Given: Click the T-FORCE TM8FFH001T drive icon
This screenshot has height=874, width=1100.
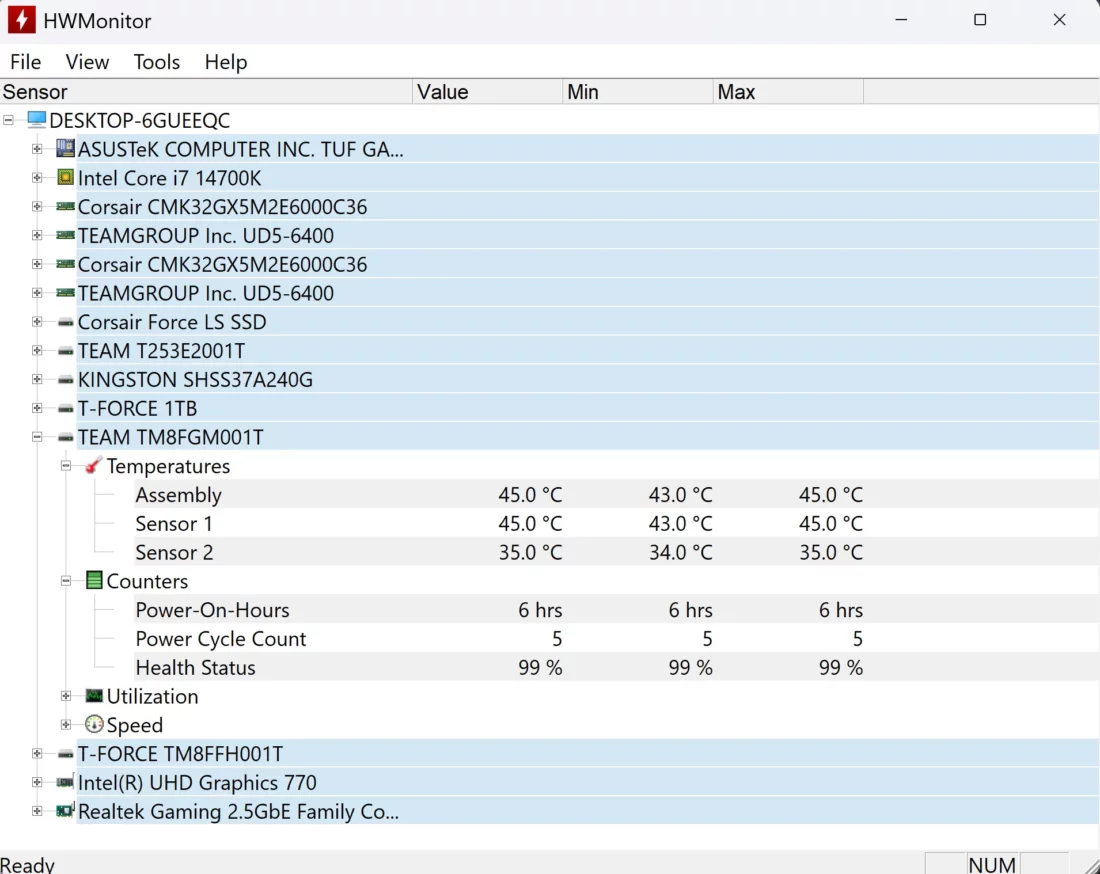Looking at the screenshot, I should [x=65, y=754].
